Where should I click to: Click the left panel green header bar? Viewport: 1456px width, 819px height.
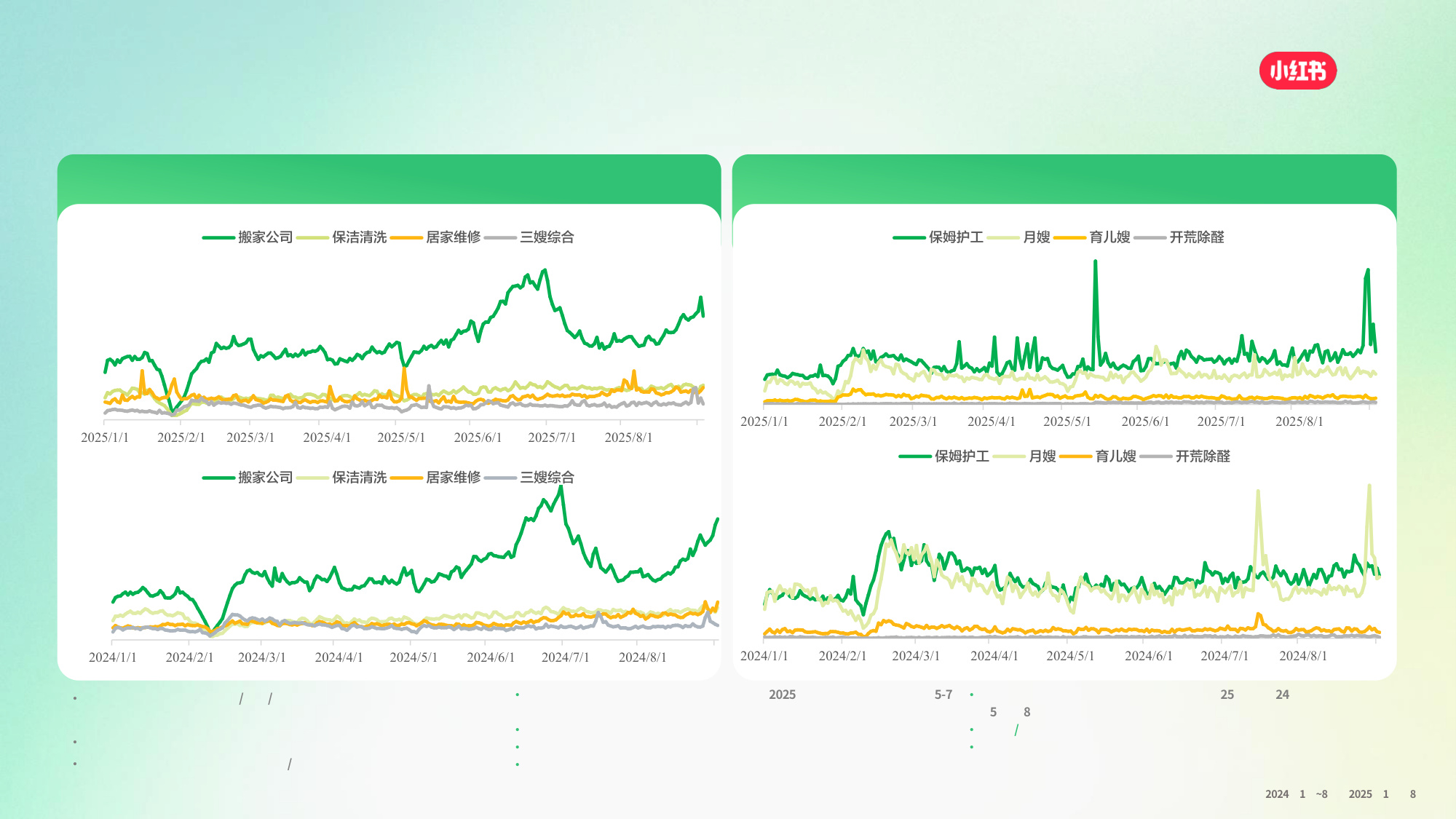(x=389, y=178)
